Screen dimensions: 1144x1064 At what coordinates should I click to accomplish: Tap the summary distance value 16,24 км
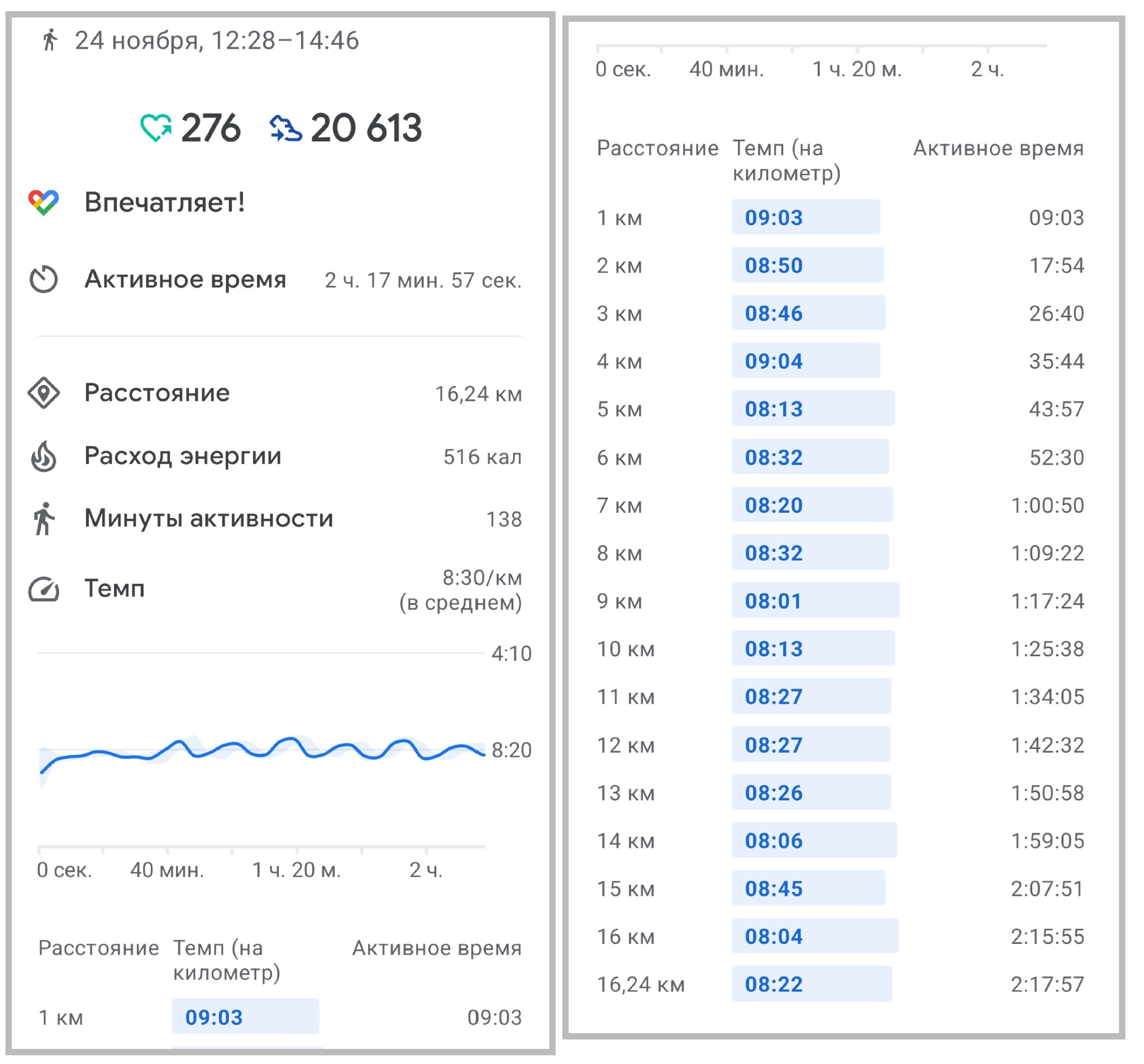[479, 394]
